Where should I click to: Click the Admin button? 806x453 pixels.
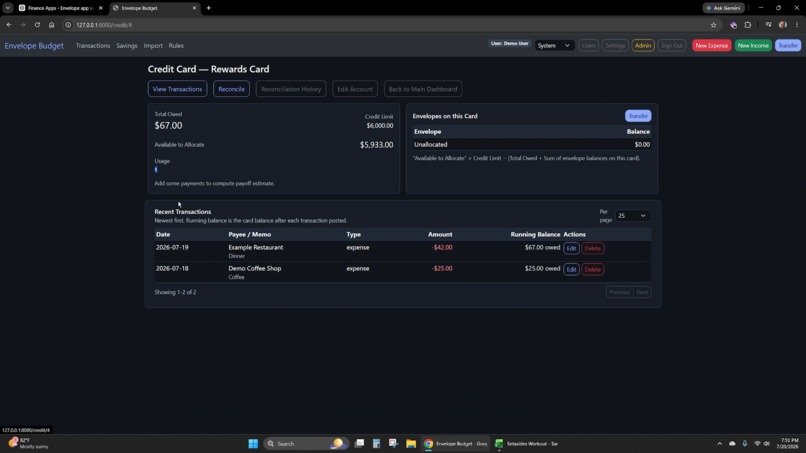point(643,46)
